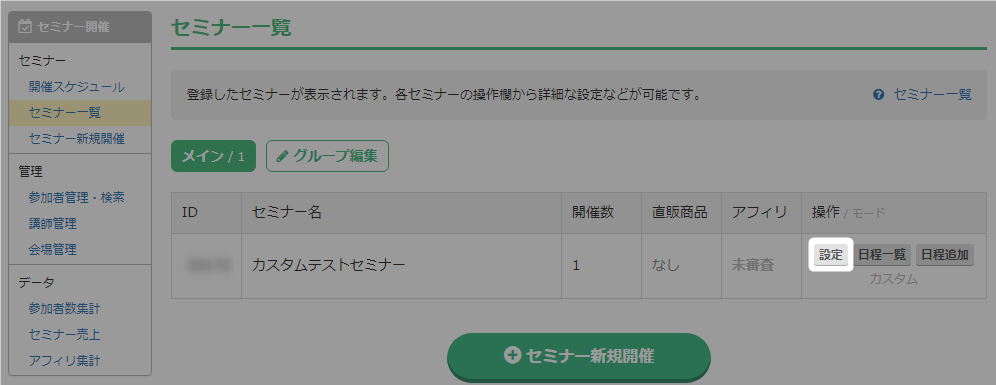Click the 設定 button for カスタムテストセミナー

tap(831, 255)
